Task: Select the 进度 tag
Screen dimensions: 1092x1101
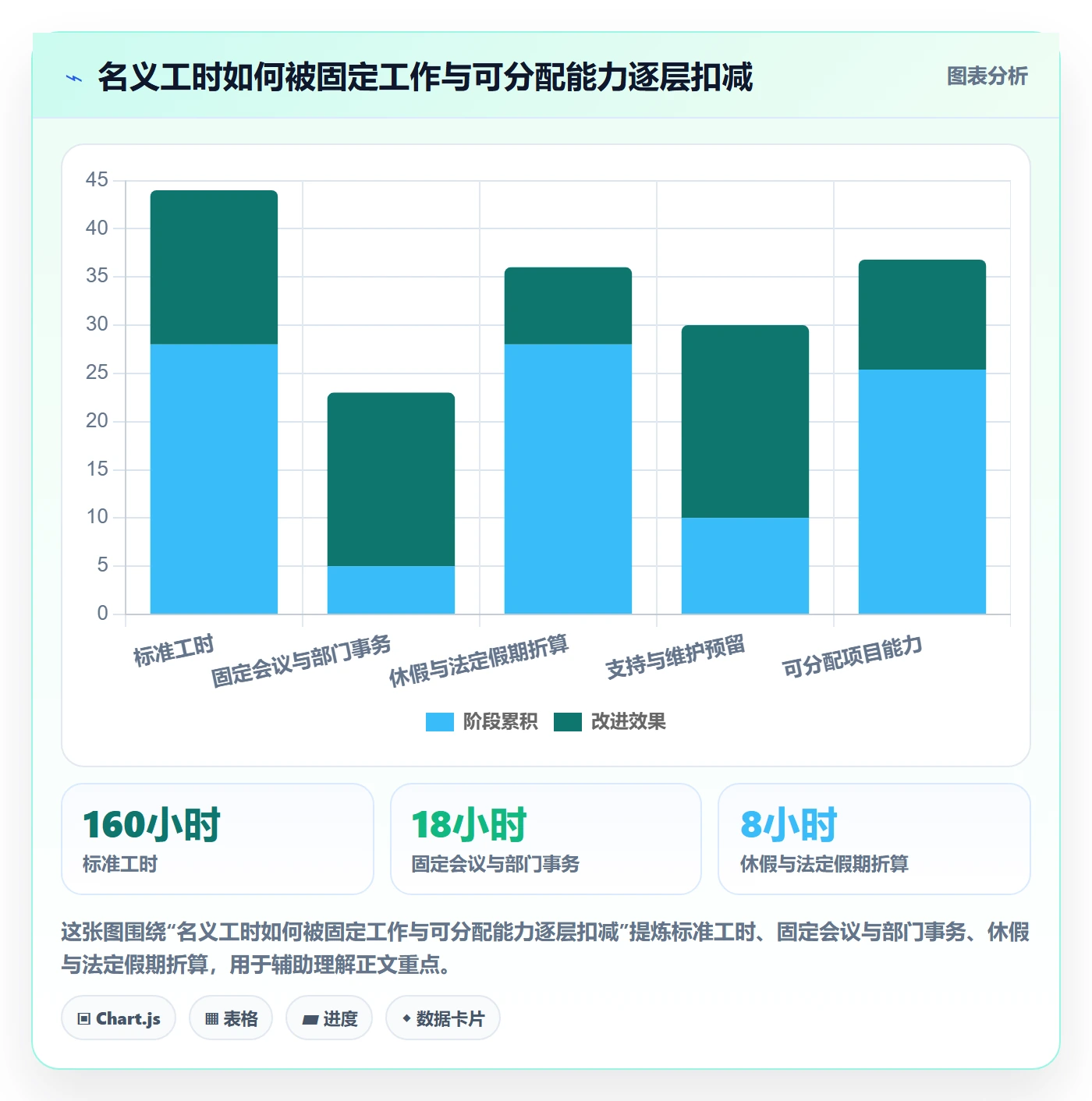Action: click(x=329, y=1018)
